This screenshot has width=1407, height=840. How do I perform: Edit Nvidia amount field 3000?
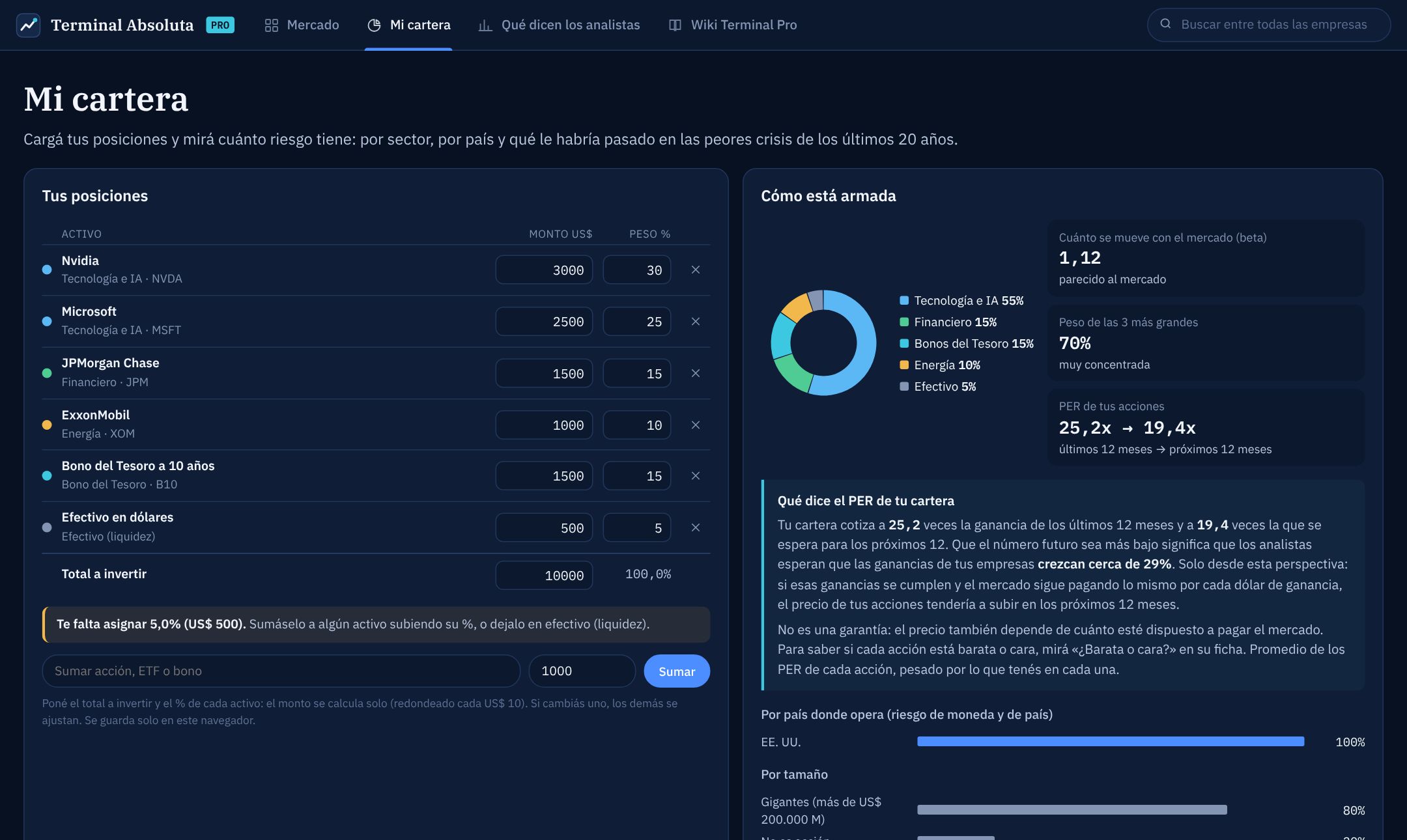544,270
